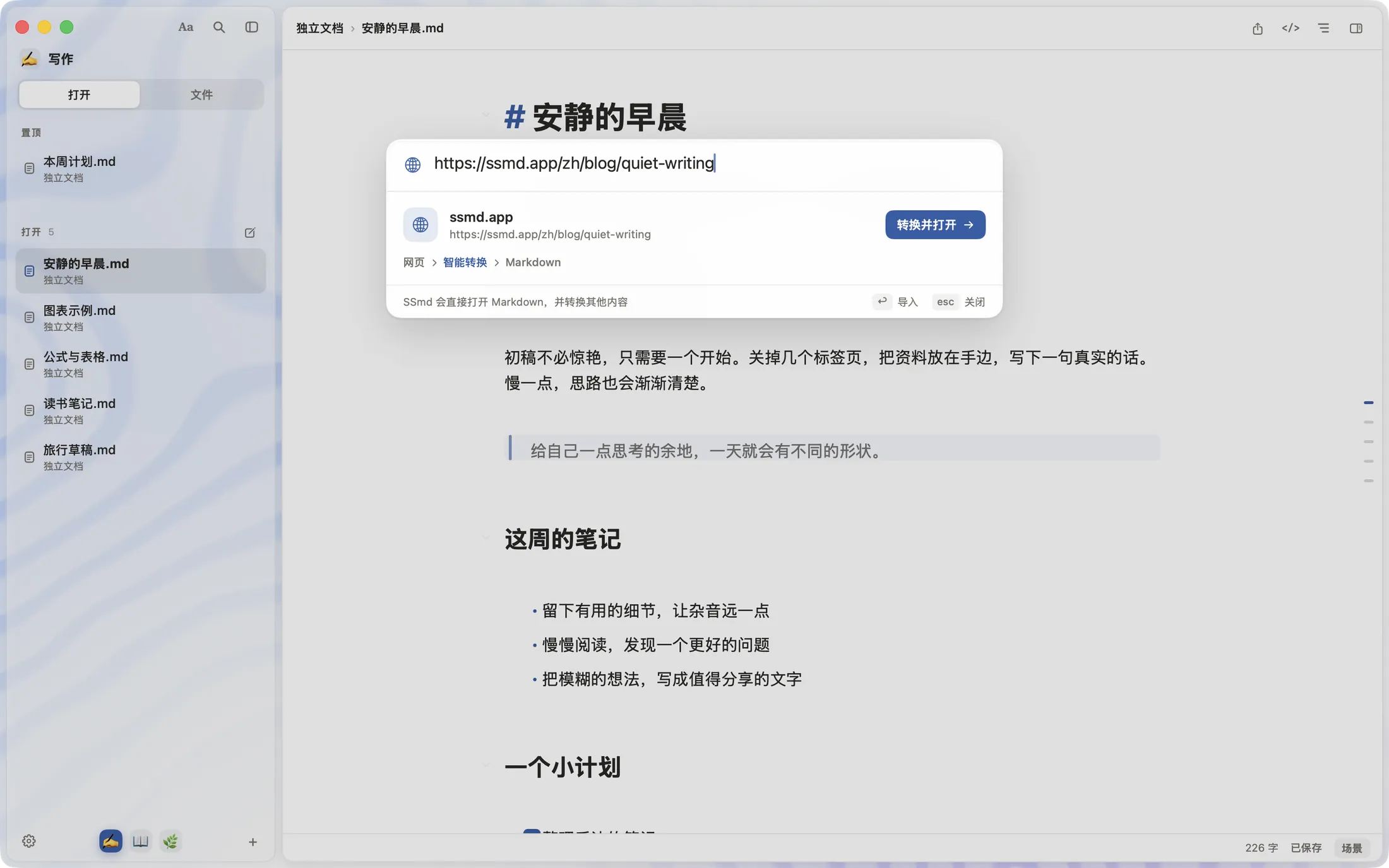Jump to first outline marker on right edge
This screenshot has width=1389, height=868.
coord(1368,403)
